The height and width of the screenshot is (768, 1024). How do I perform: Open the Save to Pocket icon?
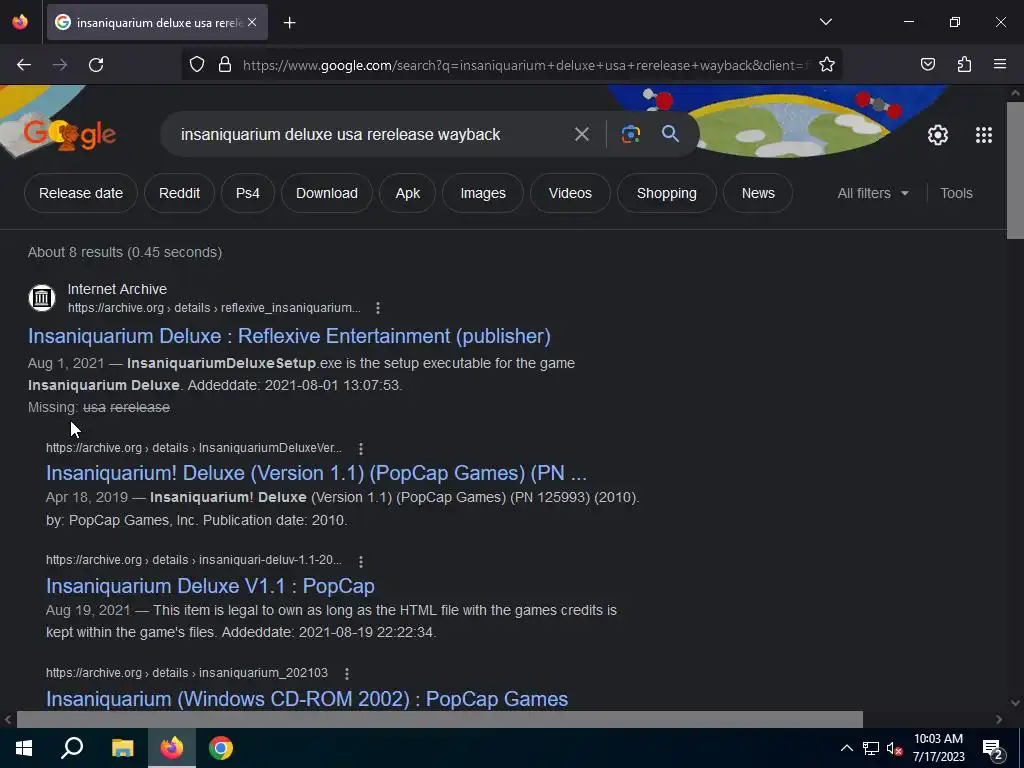[927, 65]
